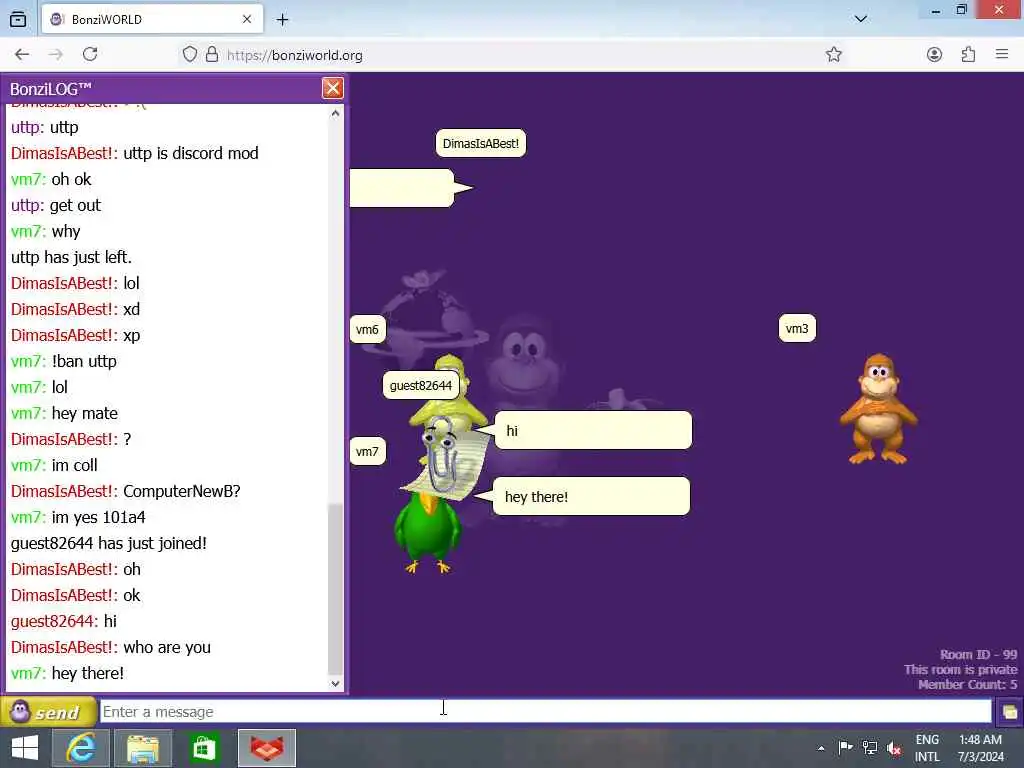Screen dimensions: 1024x768
Task: Bookmark this page with the star icon
Action: point(833,55)
